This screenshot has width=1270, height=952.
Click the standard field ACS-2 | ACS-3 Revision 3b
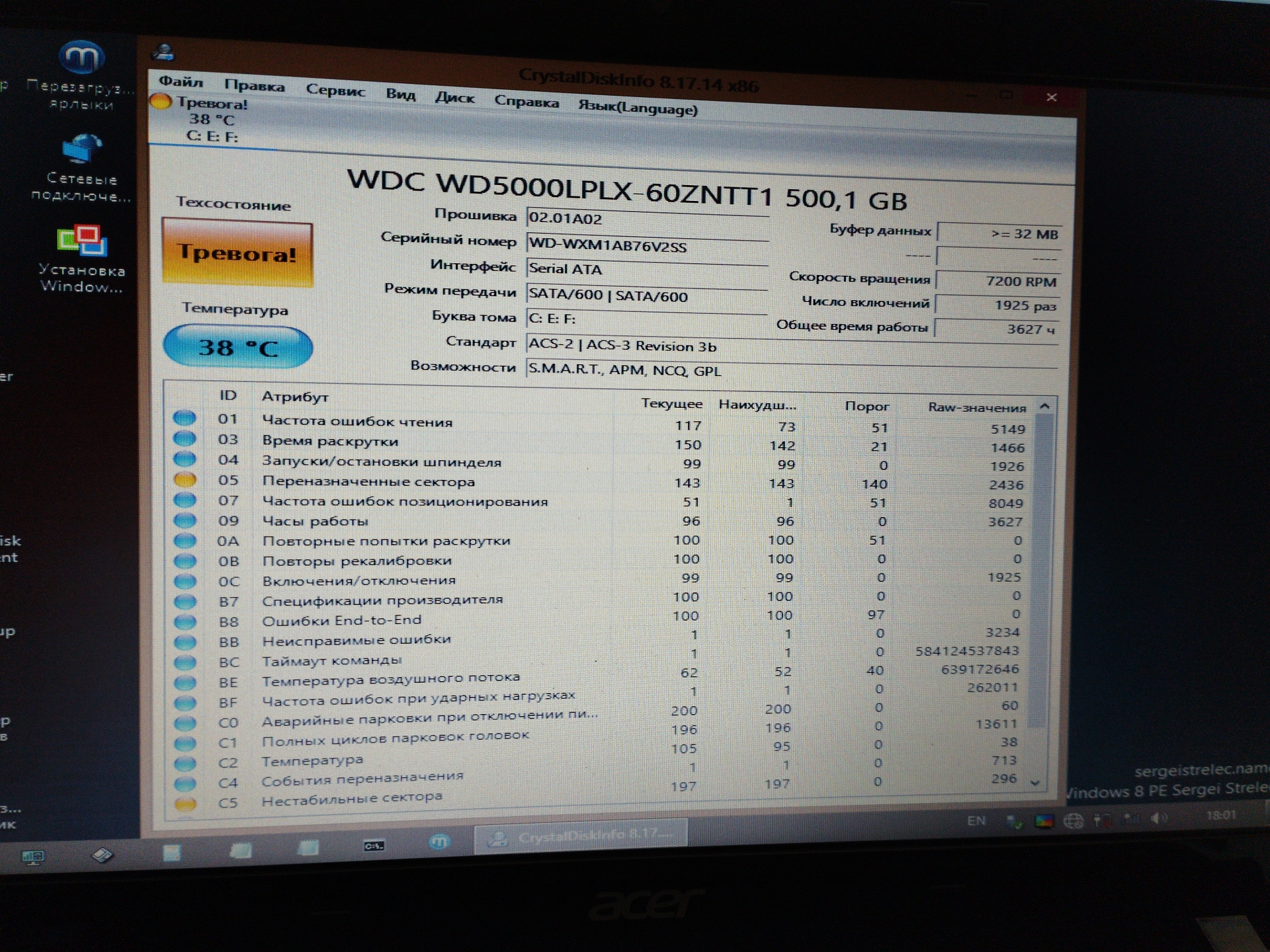(x=792, y=346)
